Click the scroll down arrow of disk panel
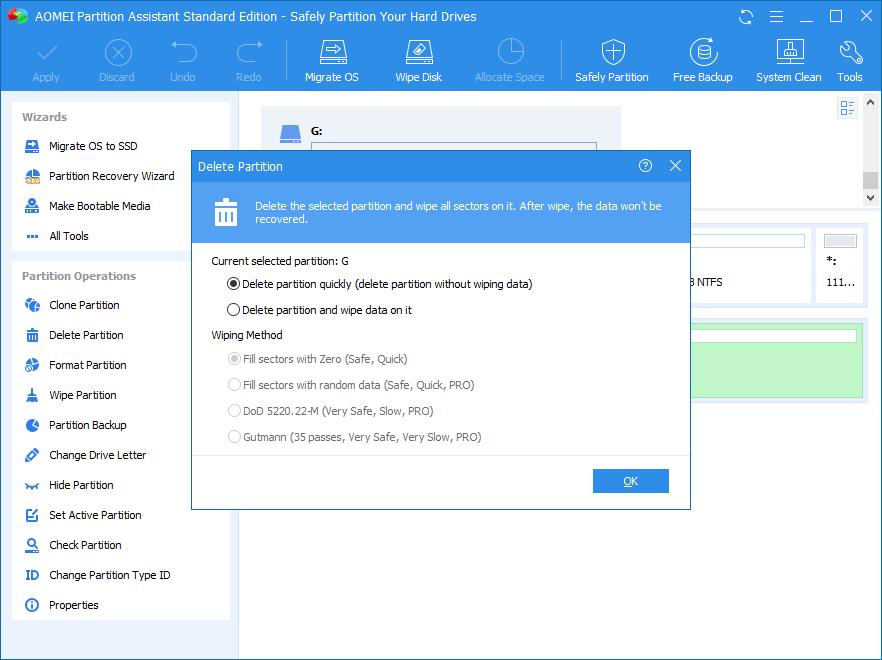This screenshot has height=660, width=882. click(x=870, y=198)
